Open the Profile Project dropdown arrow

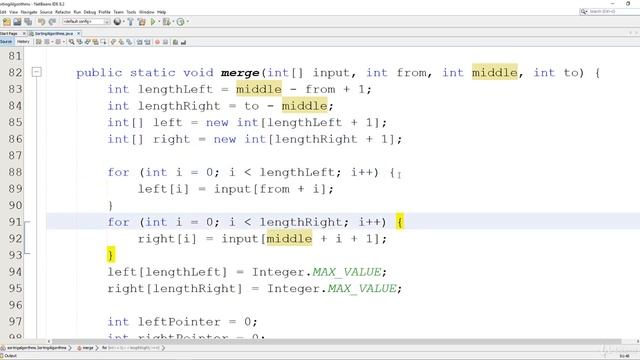point(187,22)
